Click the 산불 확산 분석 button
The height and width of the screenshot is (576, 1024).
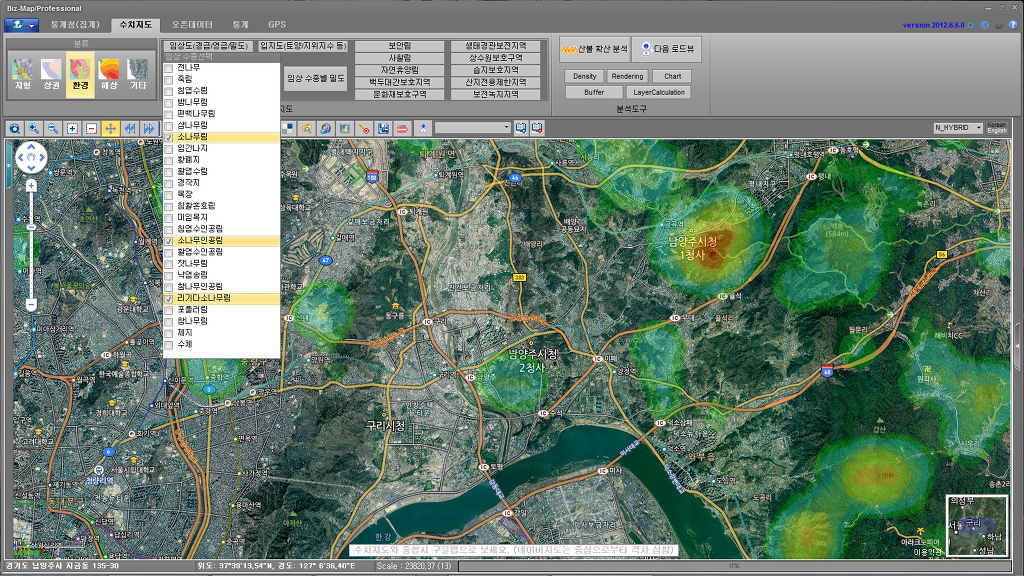click(594, 48)
